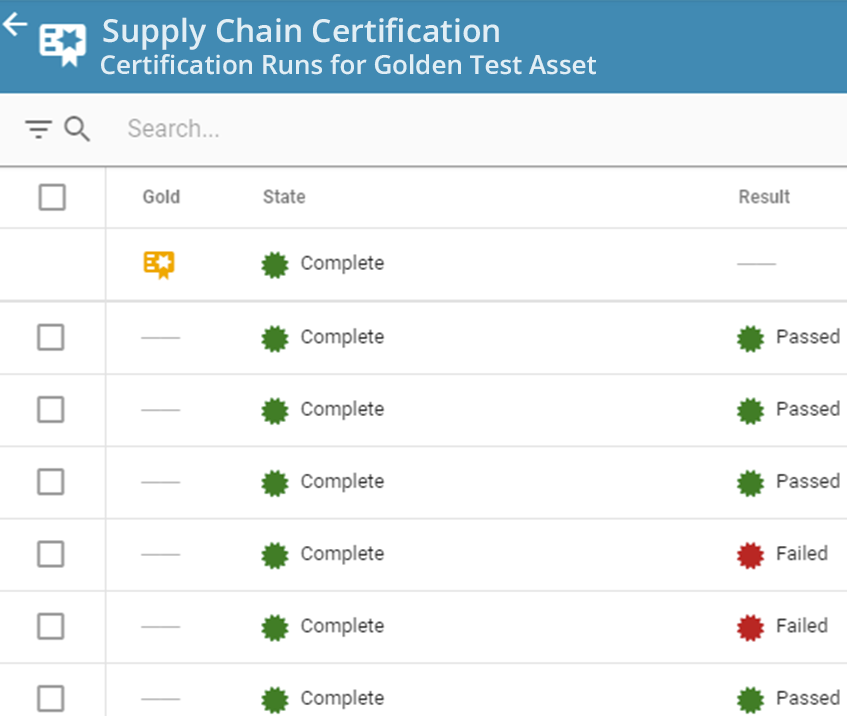Image resolution: width=847 pixels, height=716 pixels.
Task: Check the first Failed row checkbox
Action: pos(51,554)
